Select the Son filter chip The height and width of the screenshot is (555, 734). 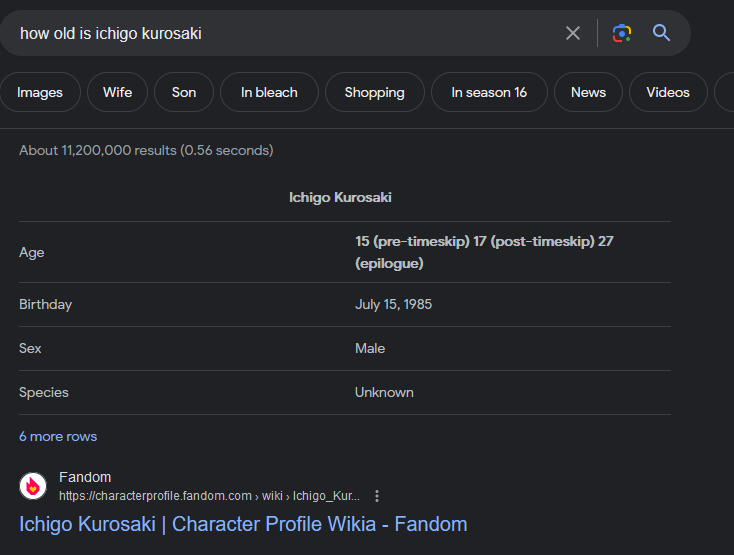point(184,92)
